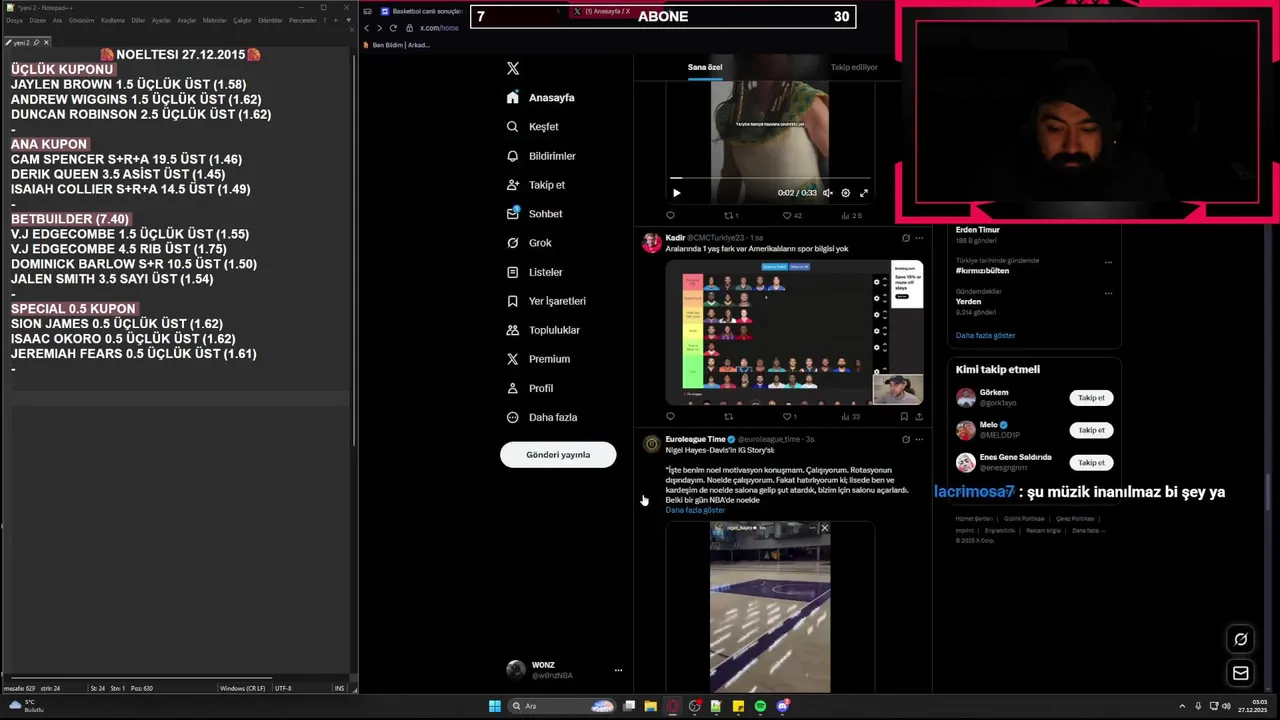Follow Melo with Takip et

pyautogui.click(x=1091, y=430)
